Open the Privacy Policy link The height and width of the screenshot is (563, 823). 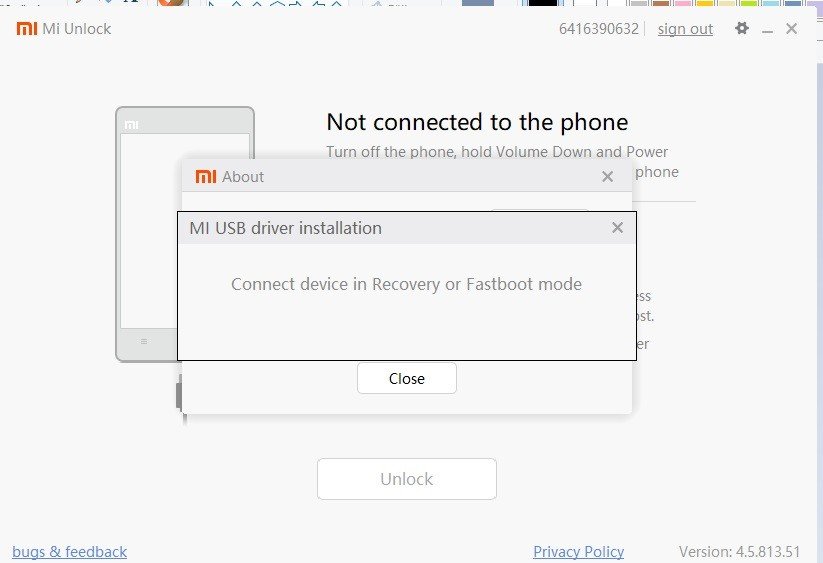click(578, 551)
